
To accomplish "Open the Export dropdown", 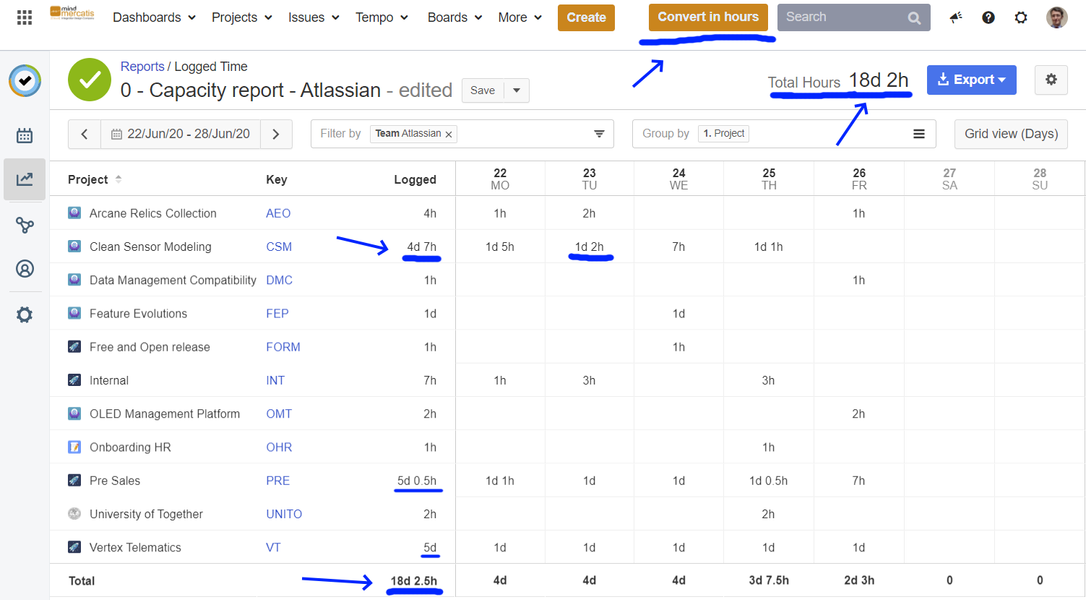I will click(x=972, y=80).
